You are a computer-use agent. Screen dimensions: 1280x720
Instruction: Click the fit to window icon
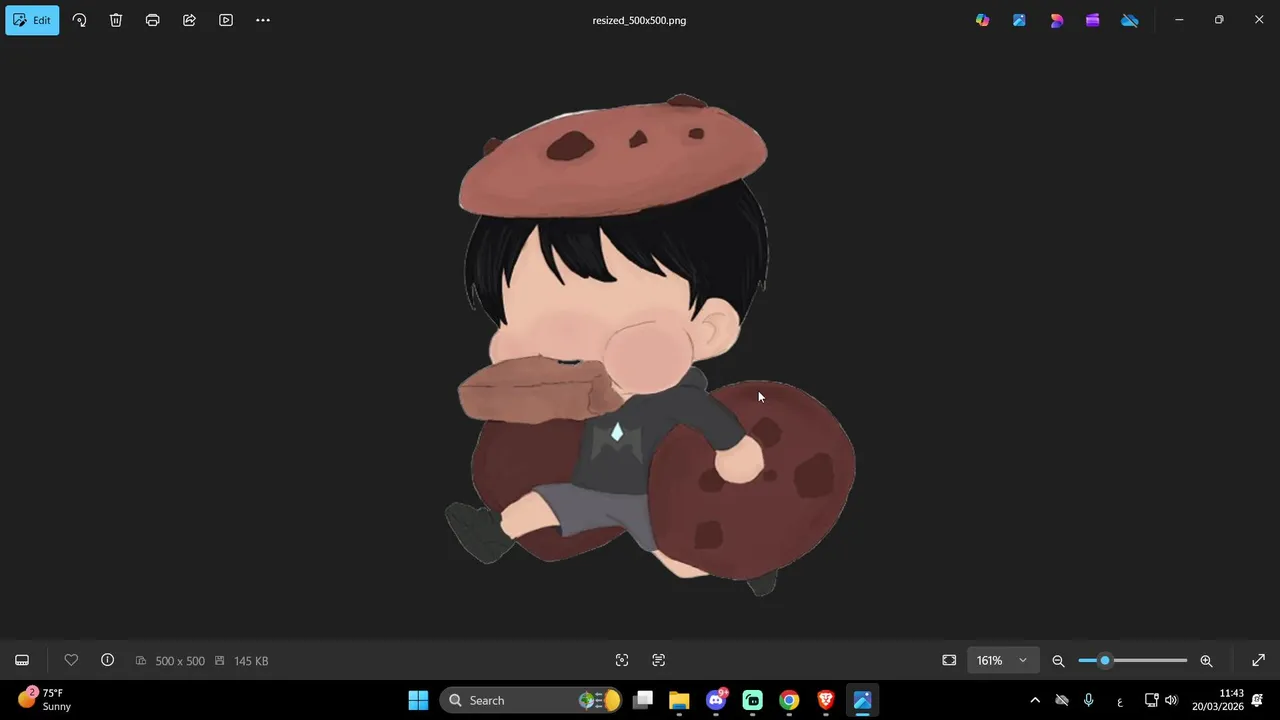pyautogui.click(x=949, y=660)
